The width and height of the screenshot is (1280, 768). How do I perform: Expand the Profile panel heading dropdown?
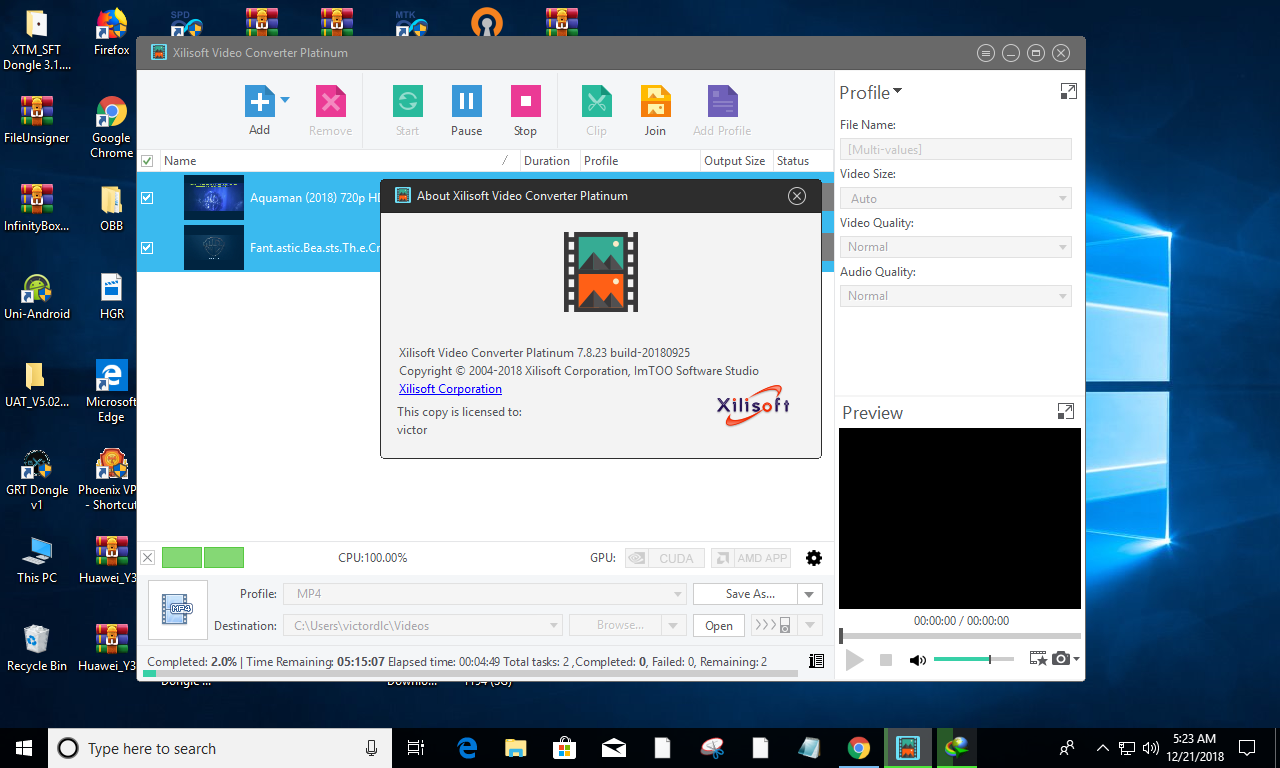click(x=898, y=91)
